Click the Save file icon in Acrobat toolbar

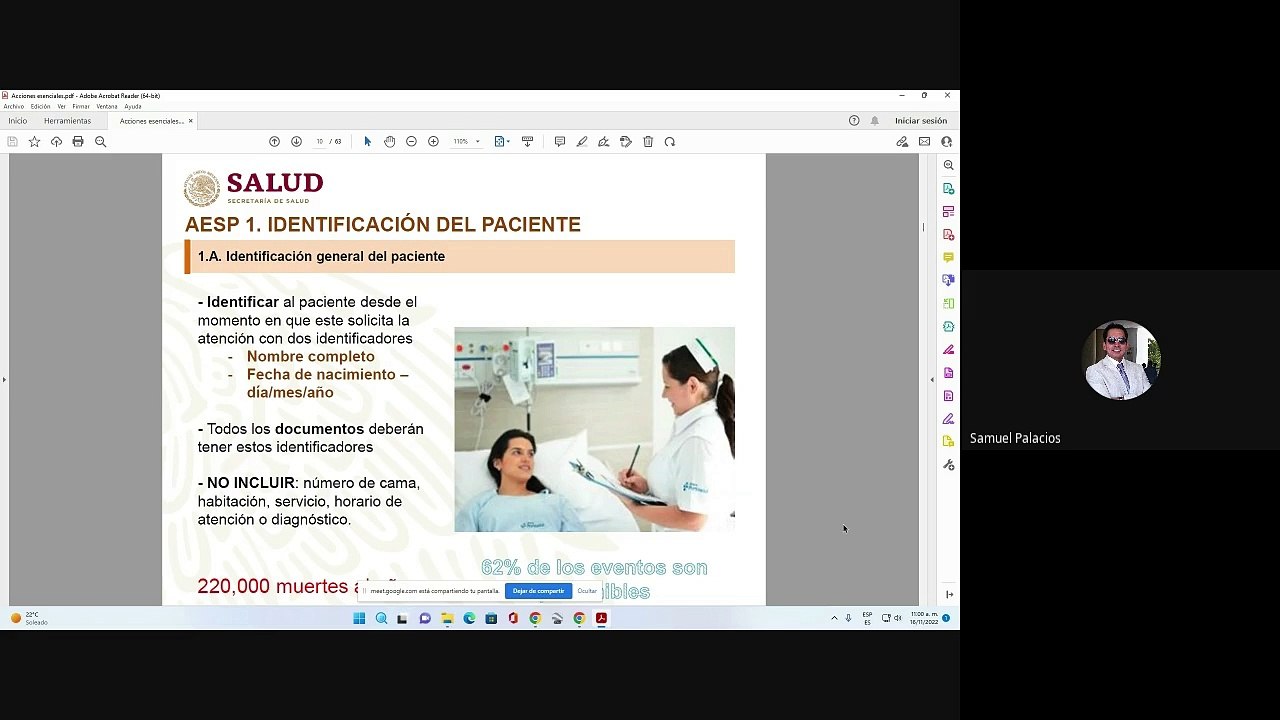tap(12, 142)
